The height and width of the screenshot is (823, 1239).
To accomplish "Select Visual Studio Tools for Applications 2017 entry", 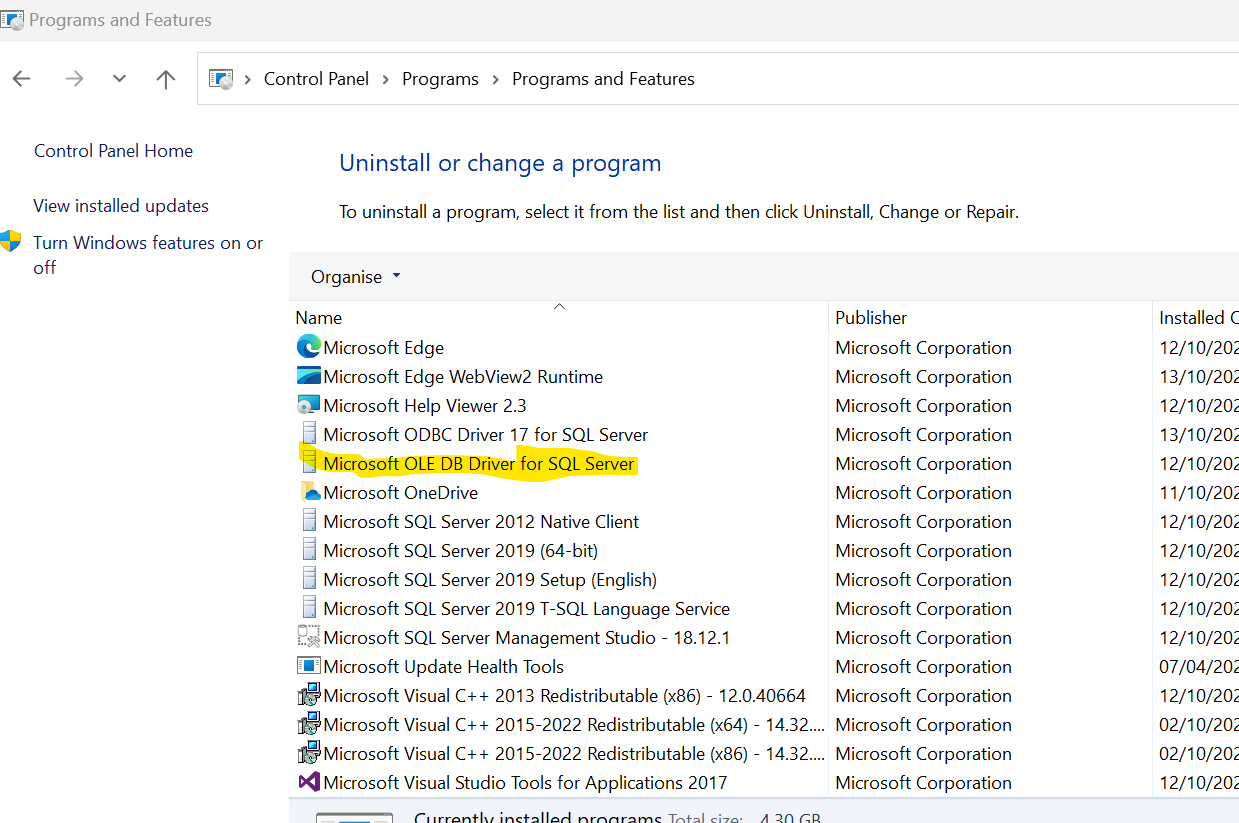I will [x=525, y=783].
